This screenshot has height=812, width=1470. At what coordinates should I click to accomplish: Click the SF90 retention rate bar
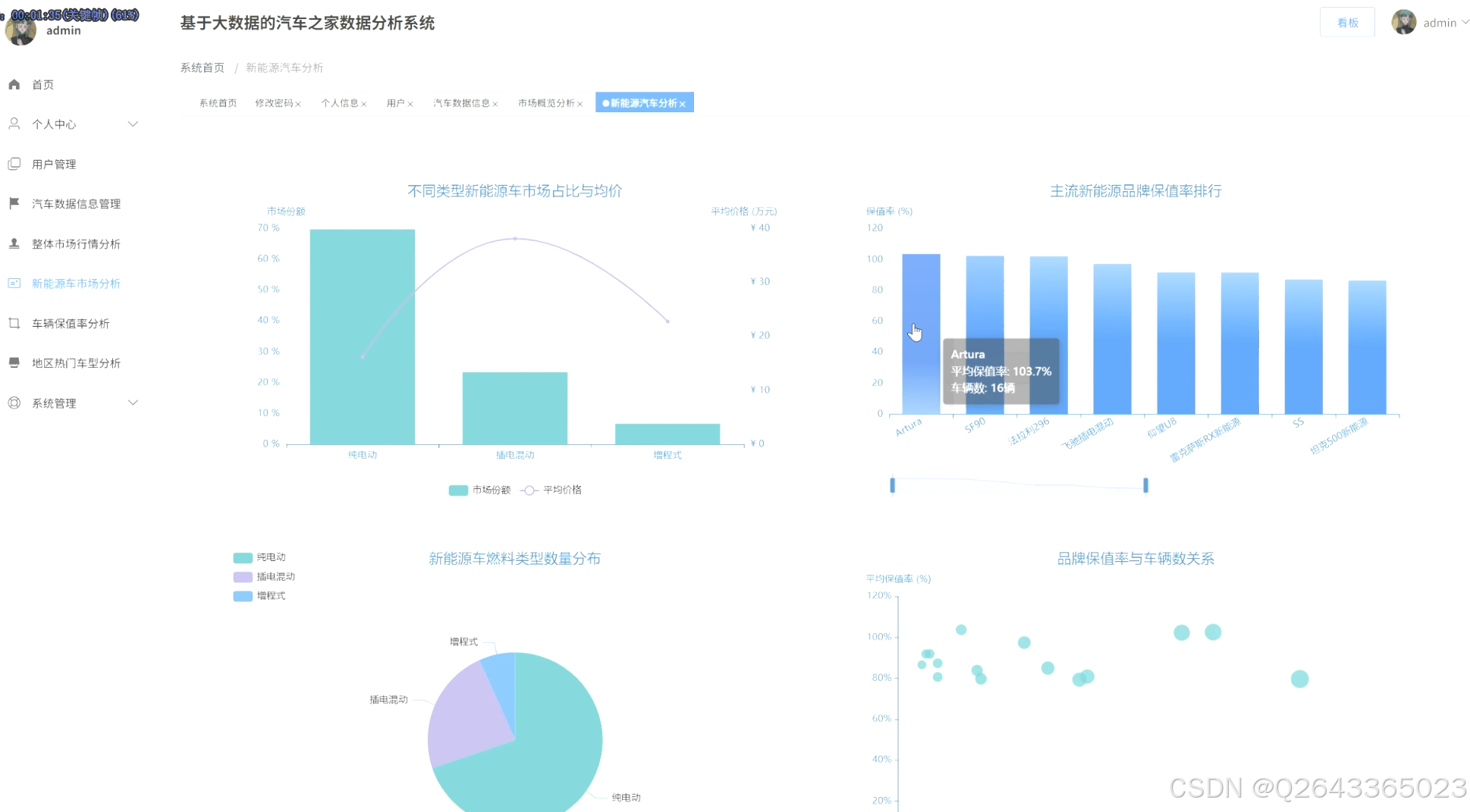click(985, 335)
